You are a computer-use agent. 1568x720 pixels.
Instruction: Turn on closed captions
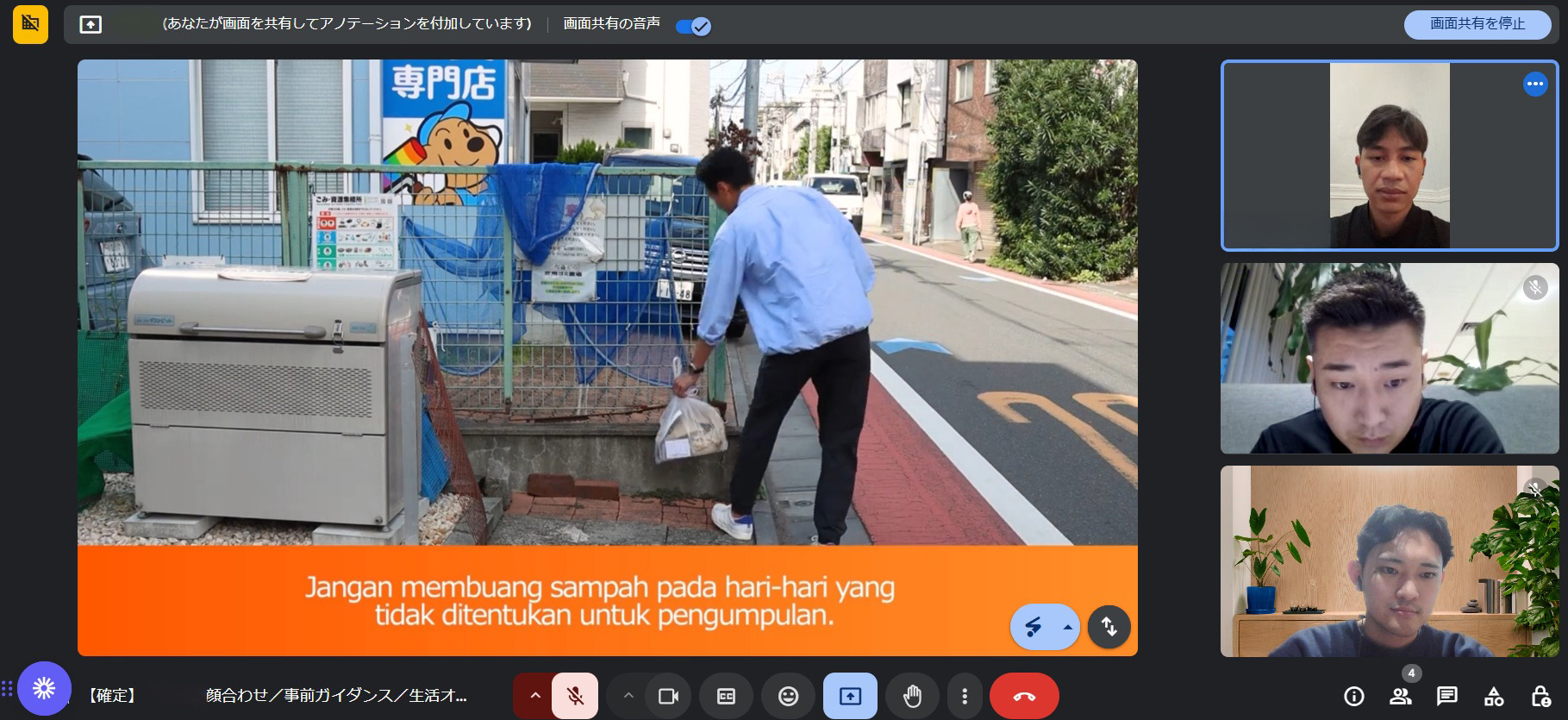point(726,696)
